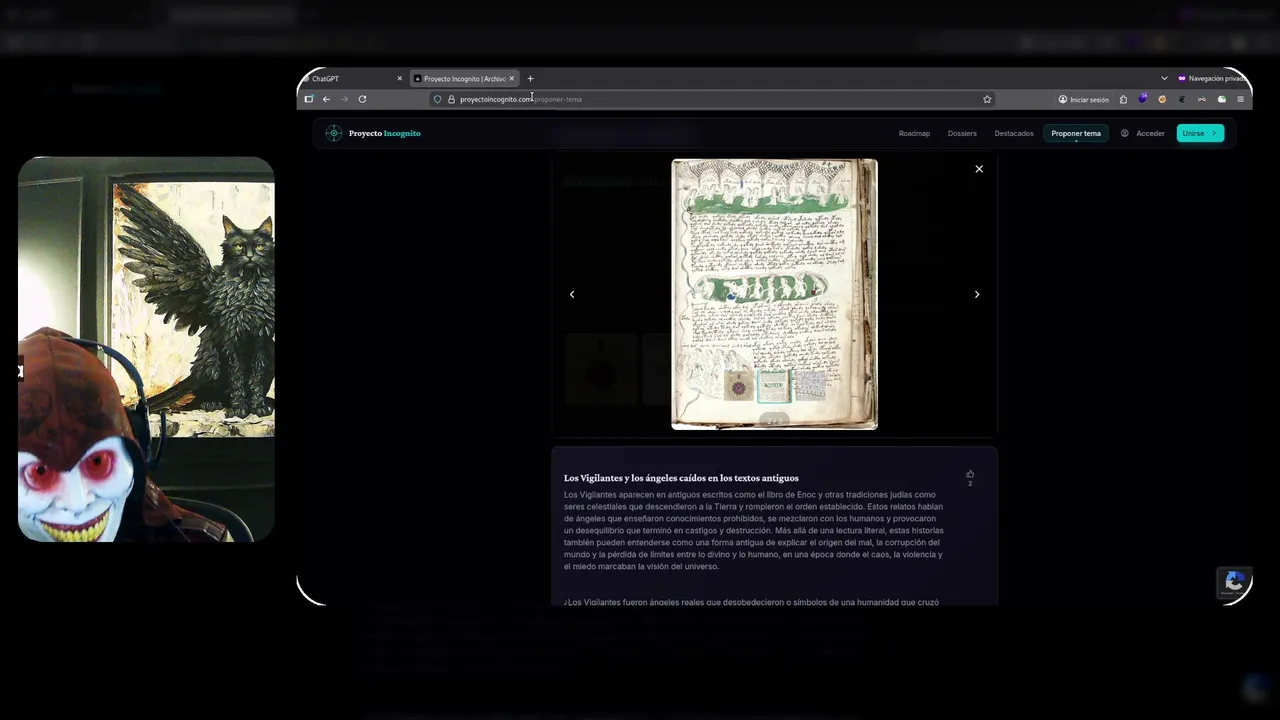1280x720 pixels.
Task: Open the Roadmap page
Action: point(914,133)
